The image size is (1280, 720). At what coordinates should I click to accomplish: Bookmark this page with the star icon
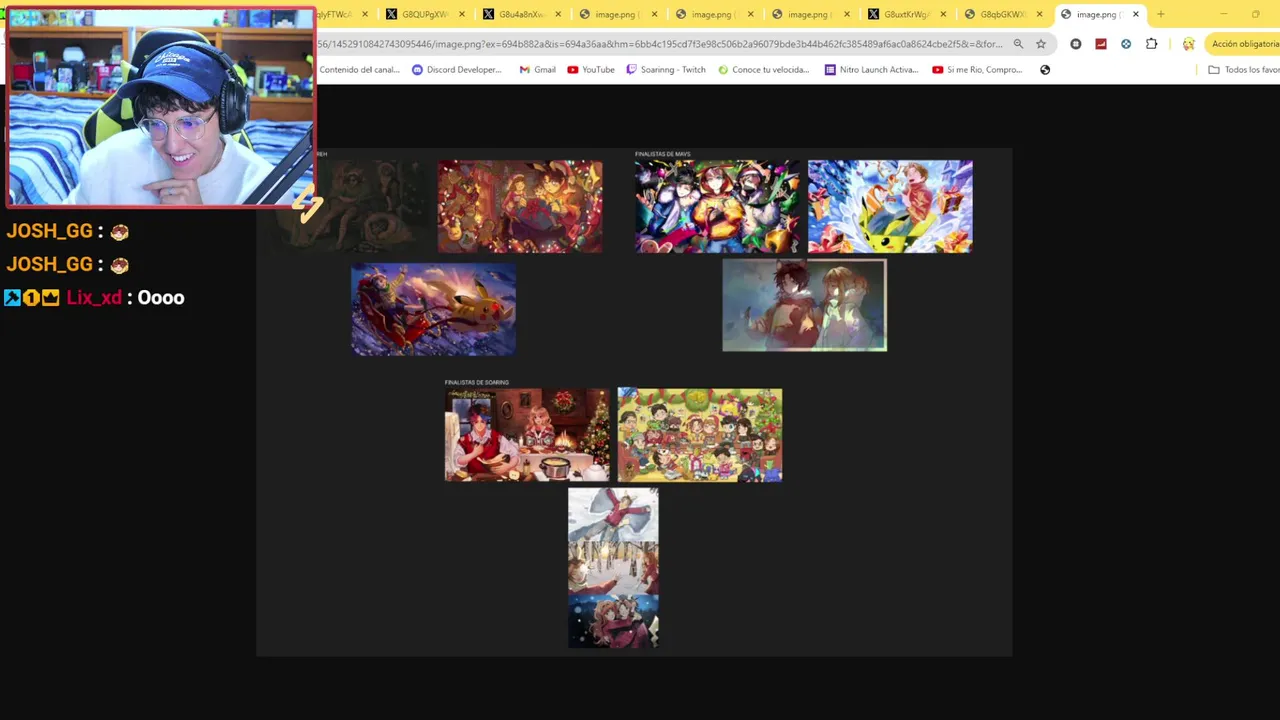(x=1041, y=44)
